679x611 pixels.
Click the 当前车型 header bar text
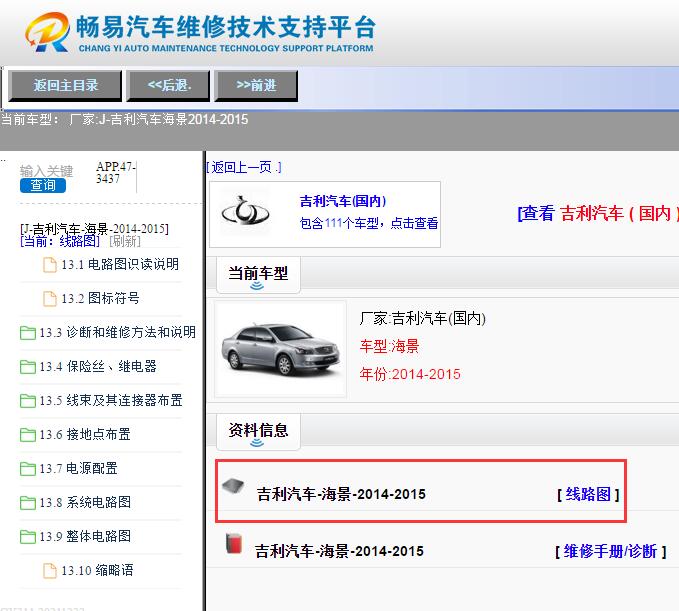(258, 273)
